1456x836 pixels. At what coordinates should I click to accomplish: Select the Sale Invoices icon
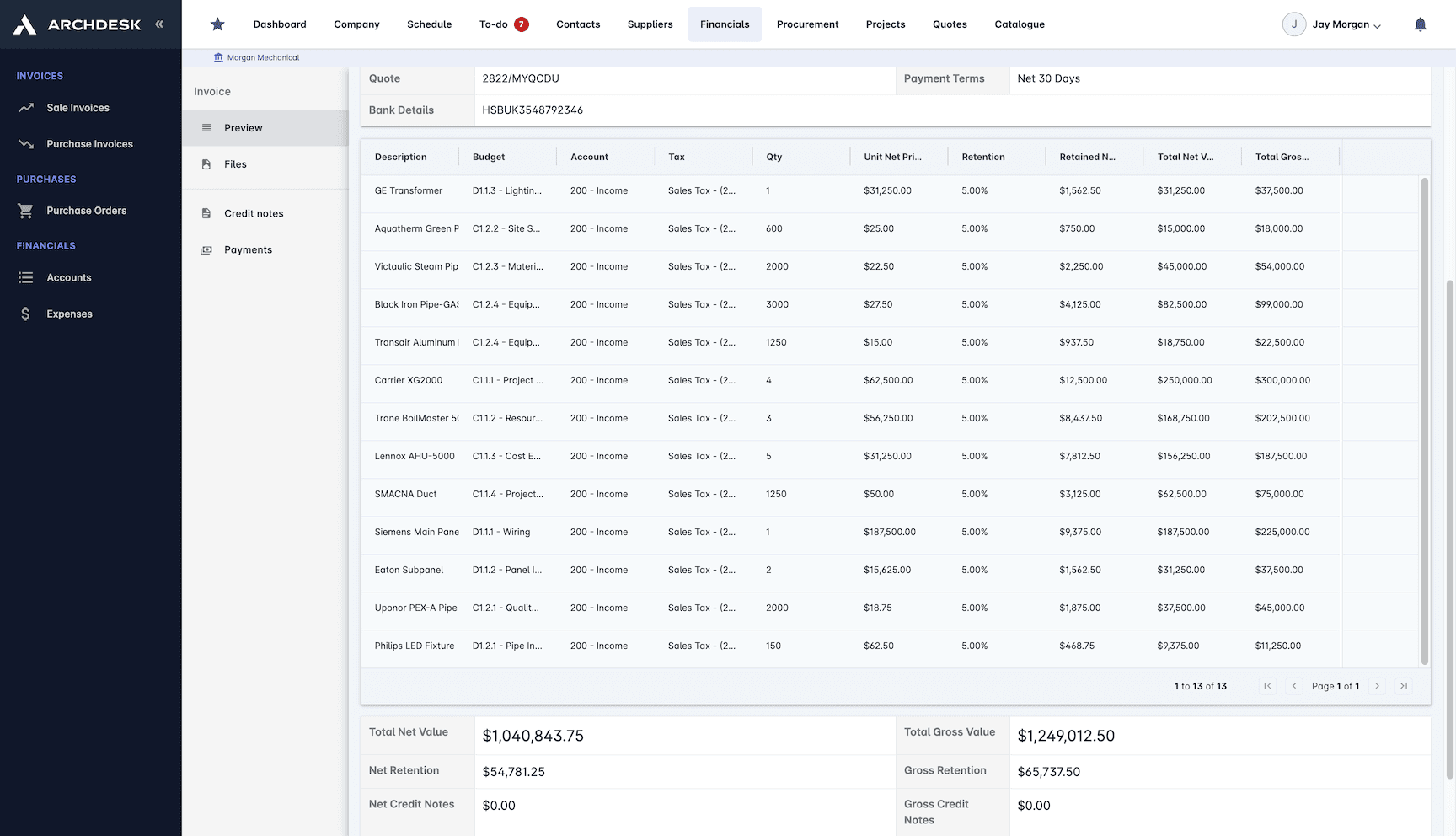[x=27, y=107]
